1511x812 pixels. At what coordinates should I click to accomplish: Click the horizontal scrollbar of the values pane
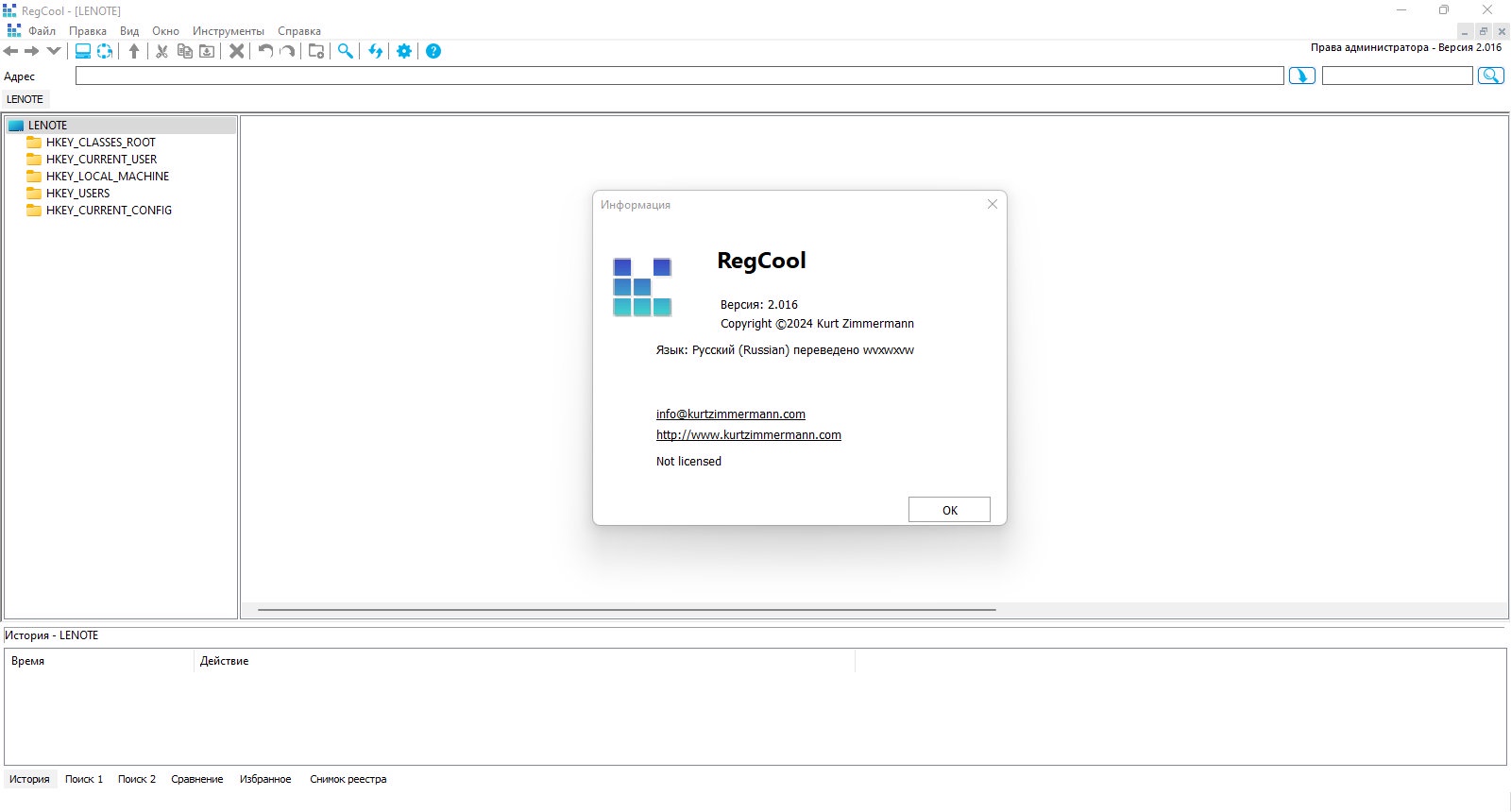click(x=627, y=610)
